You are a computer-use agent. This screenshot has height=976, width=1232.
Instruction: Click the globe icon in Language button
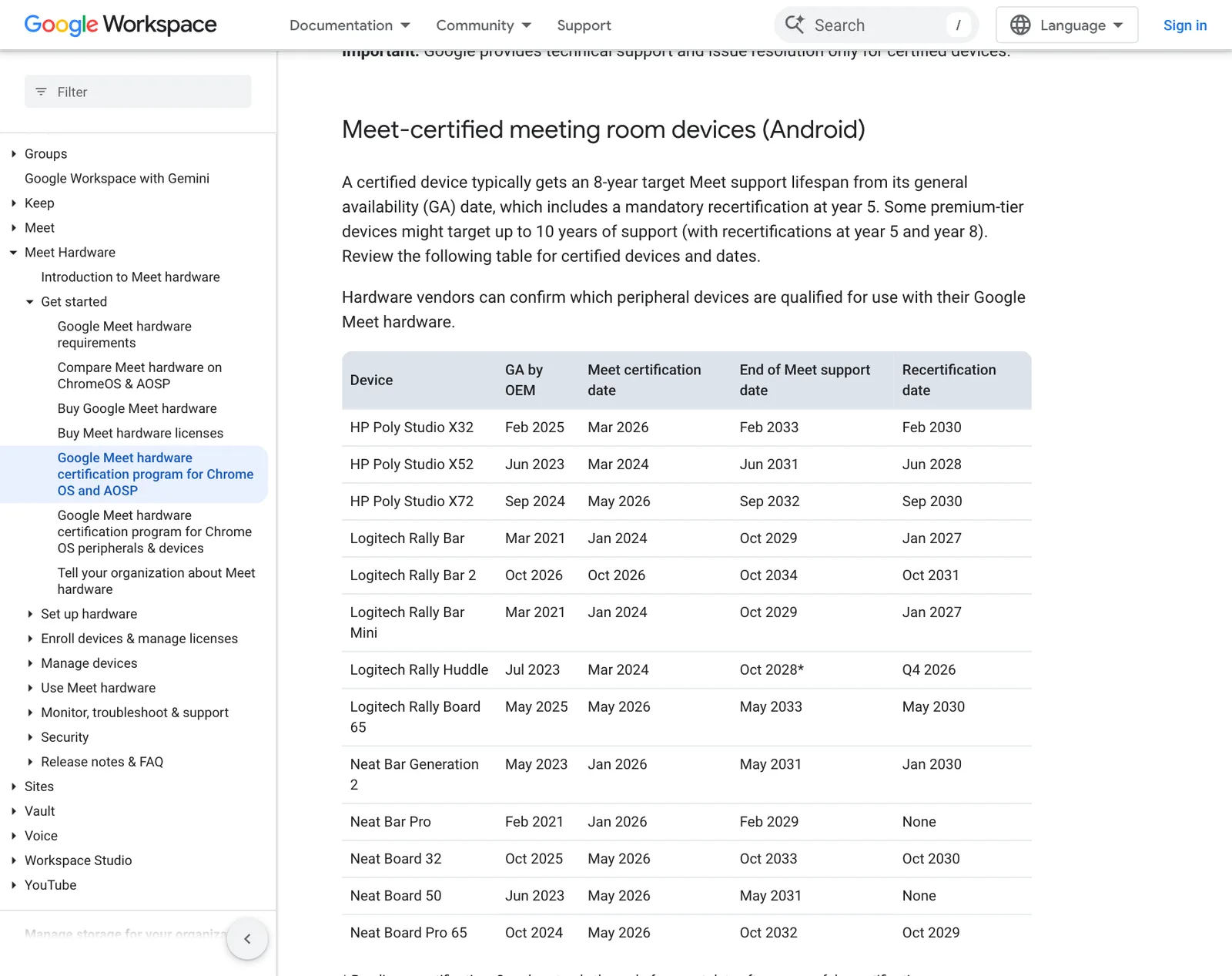[x=1020, y=25]
